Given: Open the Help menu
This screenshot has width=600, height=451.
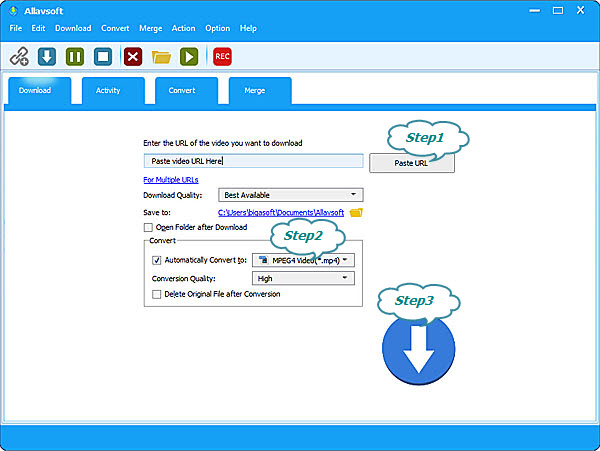Looking at the screenshot, I should [248, 28].
